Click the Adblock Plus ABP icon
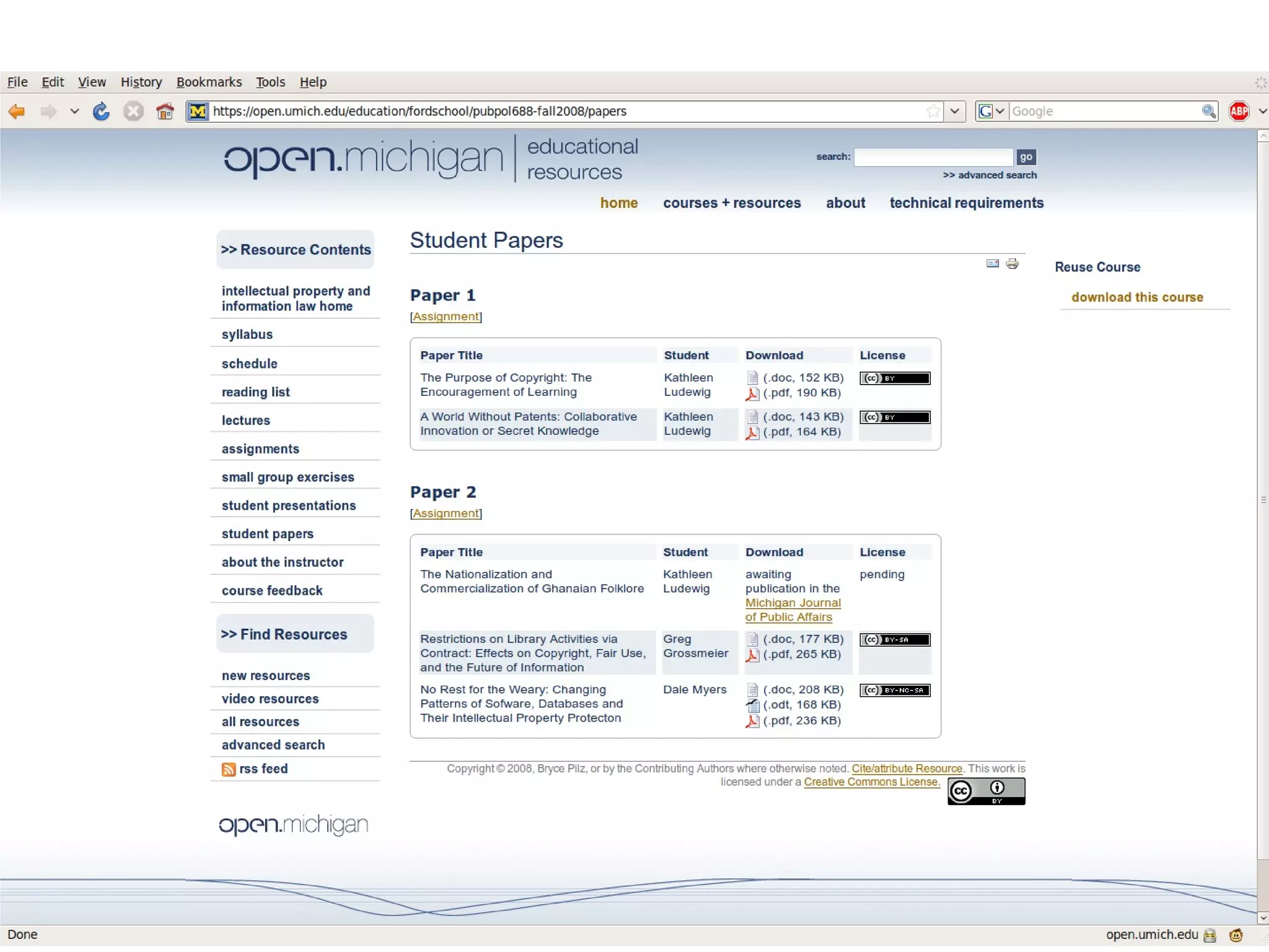Viewport: 1269px width, 952px height. (x=1239, y=111)
